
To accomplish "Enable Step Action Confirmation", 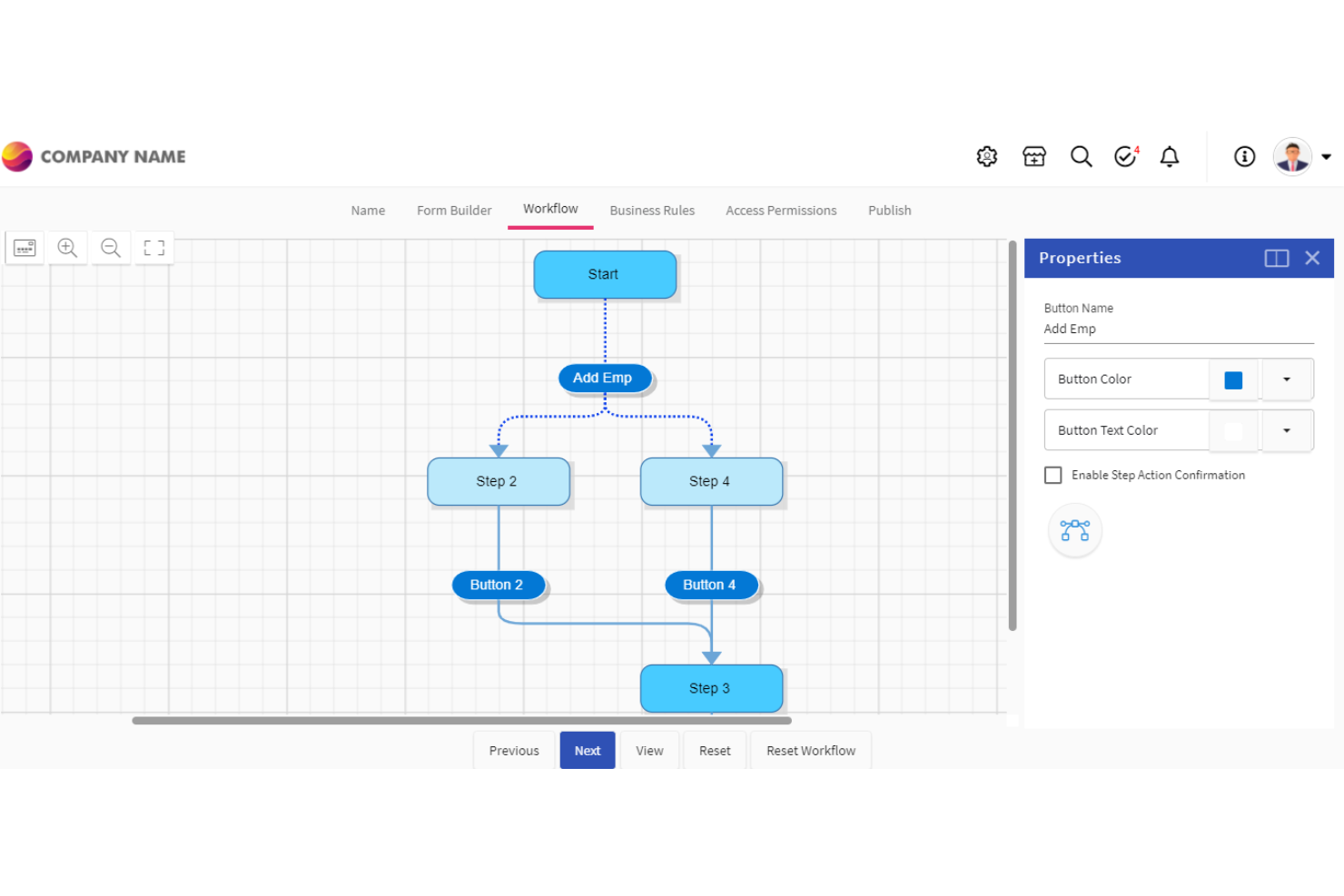I will [1052, 475].
